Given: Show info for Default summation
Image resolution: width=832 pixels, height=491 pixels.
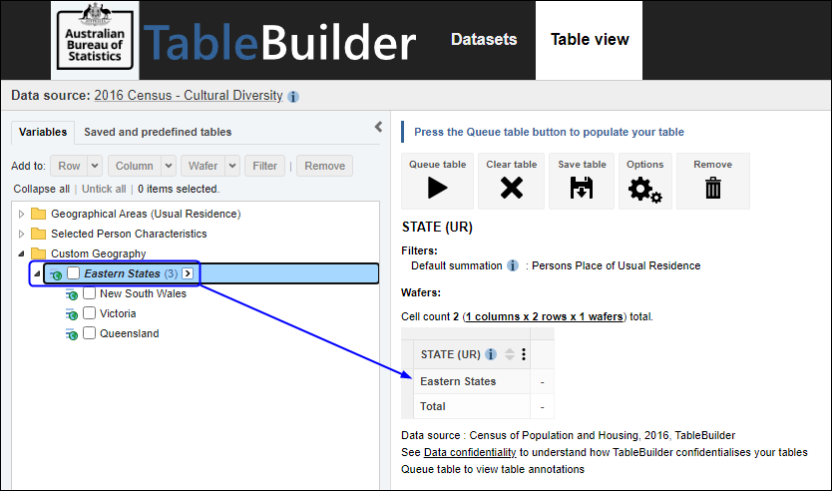Looking at the screenshot, I should (513, 265).
